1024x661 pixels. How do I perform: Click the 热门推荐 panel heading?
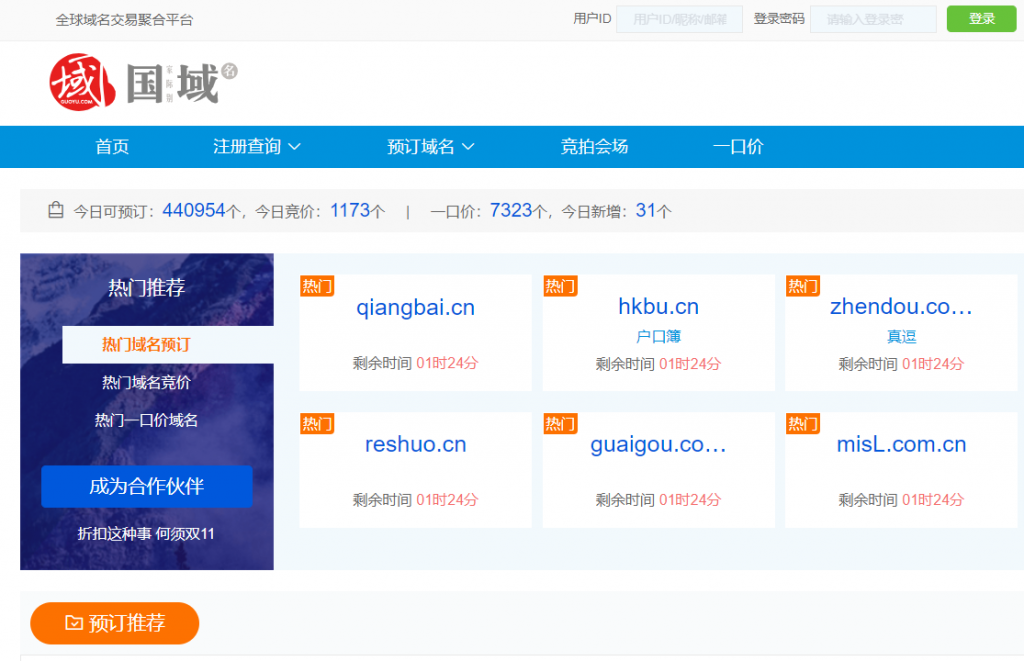click(x=146, y=287)
